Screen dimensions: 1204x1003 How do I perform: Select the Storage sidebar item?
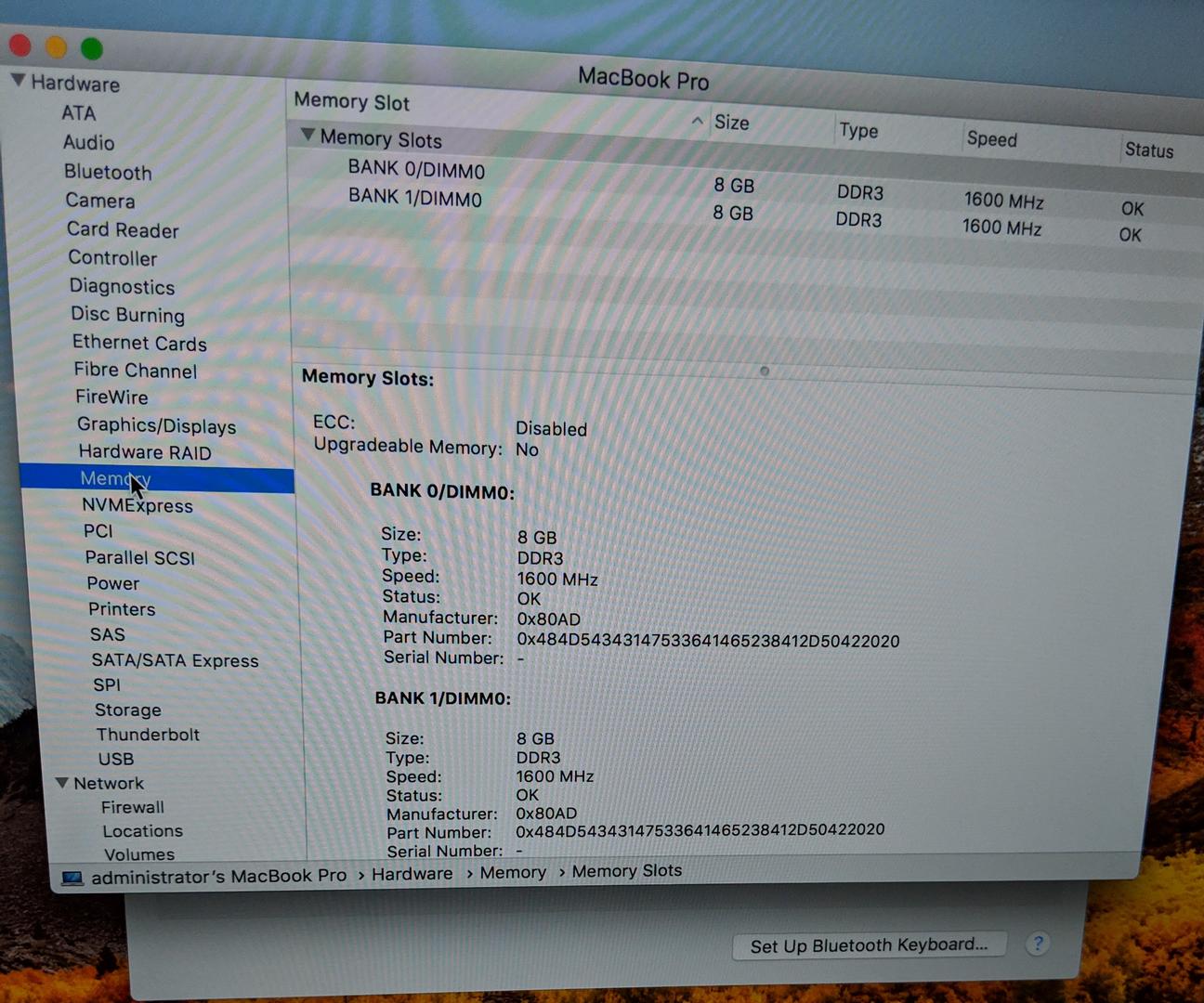click(128, 710)
